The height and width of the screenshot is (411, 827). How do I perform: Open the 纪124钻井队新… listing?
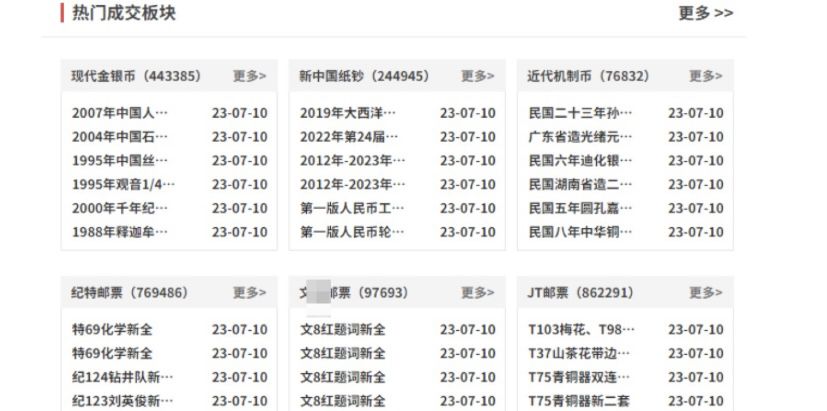[122, 377]
